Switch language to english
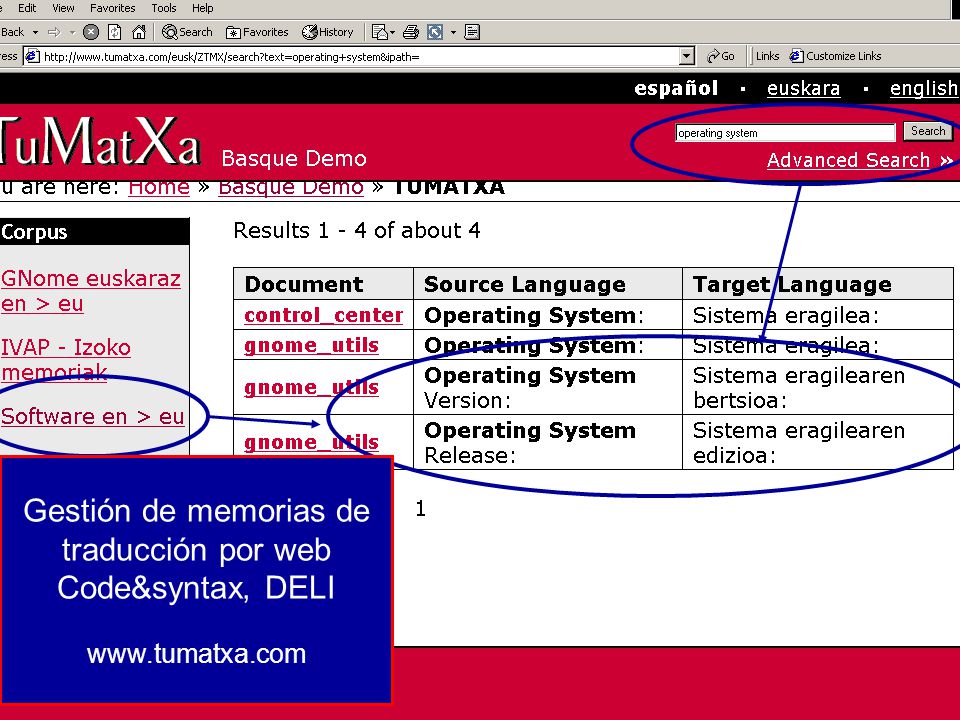960x720 pixels. [924, 88]
